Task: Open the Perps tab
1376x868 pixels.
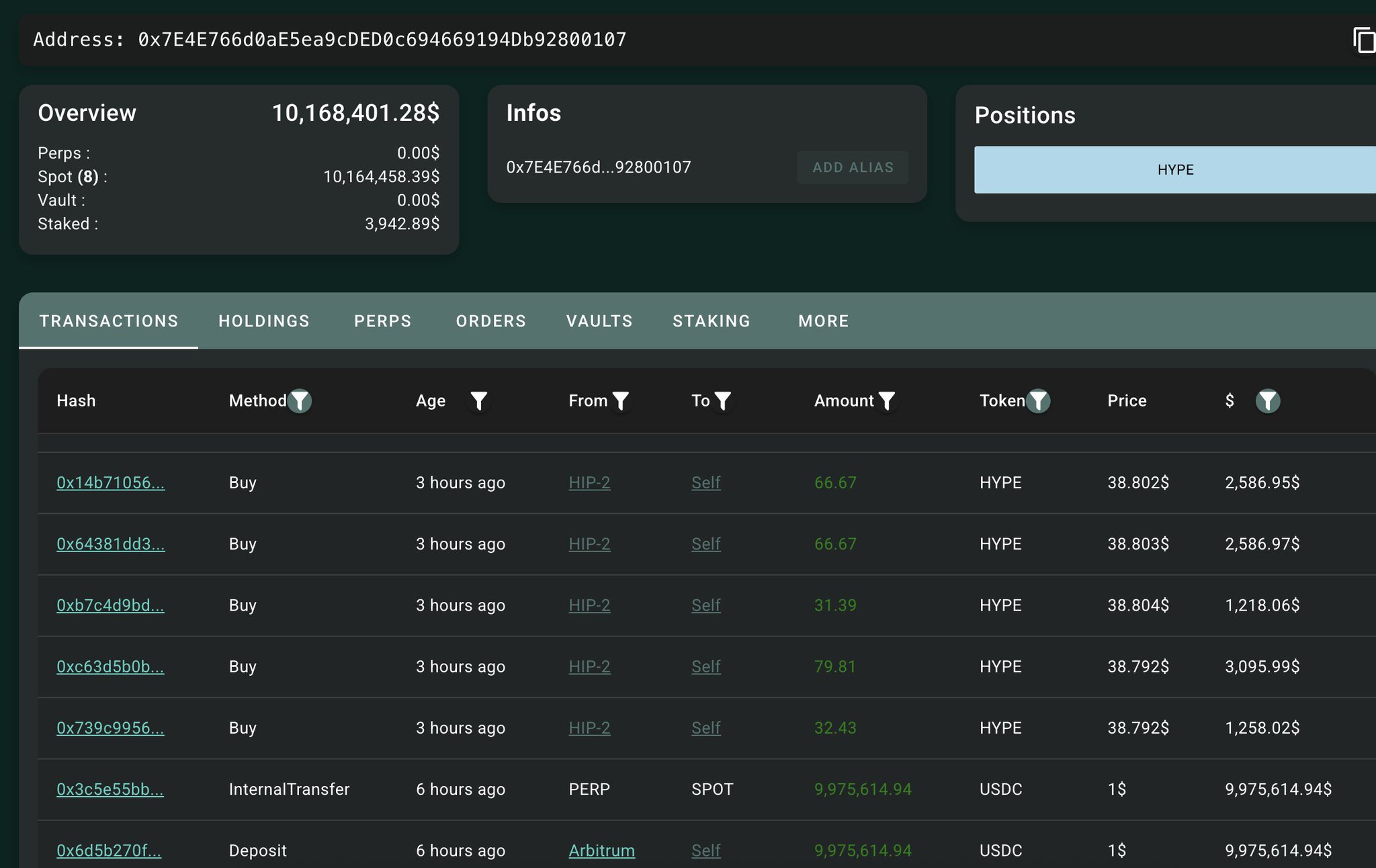Action: [x=383, y=321]
